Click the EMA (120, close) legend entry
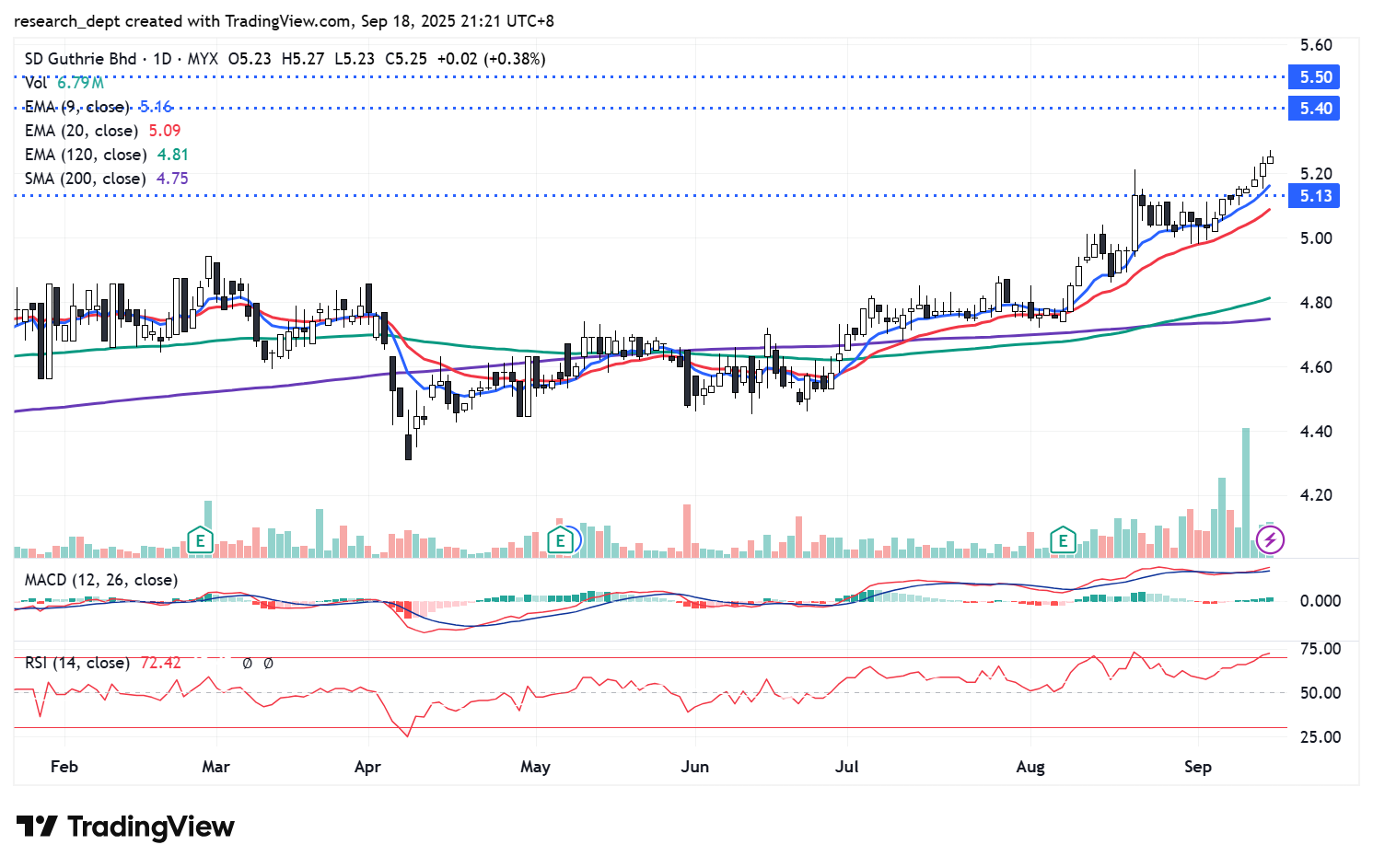 coord(86,155)
